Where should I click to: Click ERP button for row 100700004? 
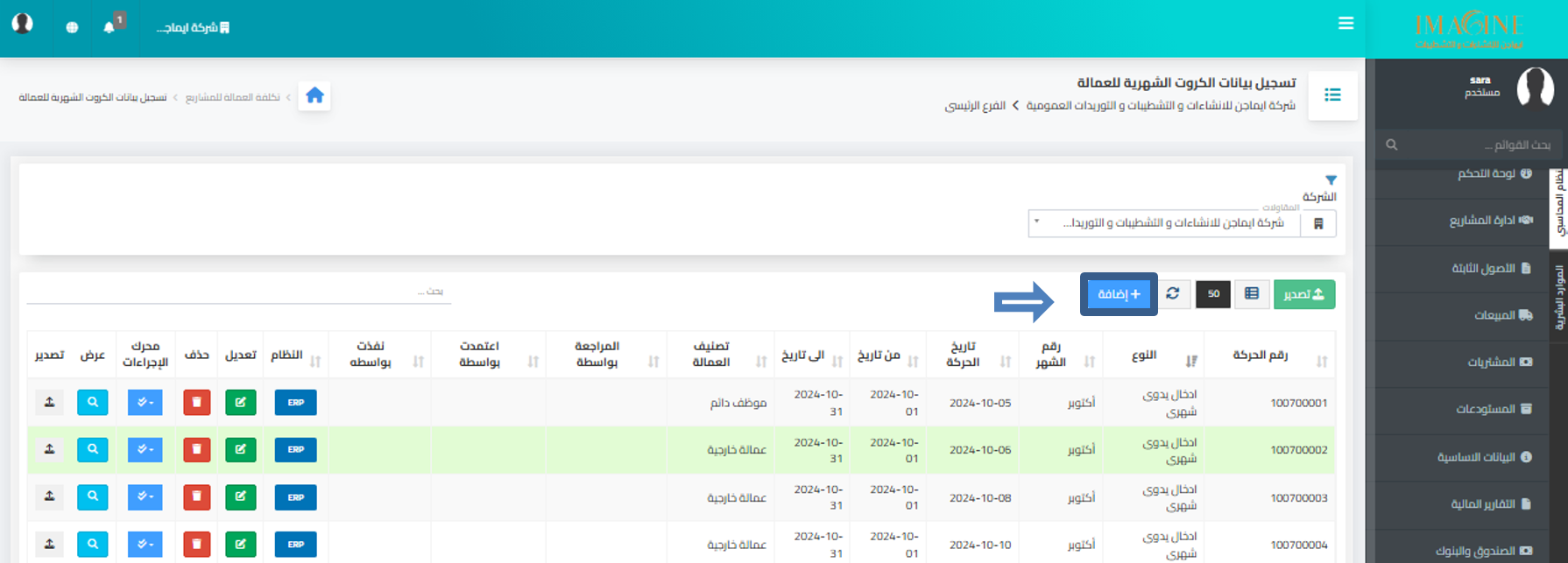pos(296,545)
